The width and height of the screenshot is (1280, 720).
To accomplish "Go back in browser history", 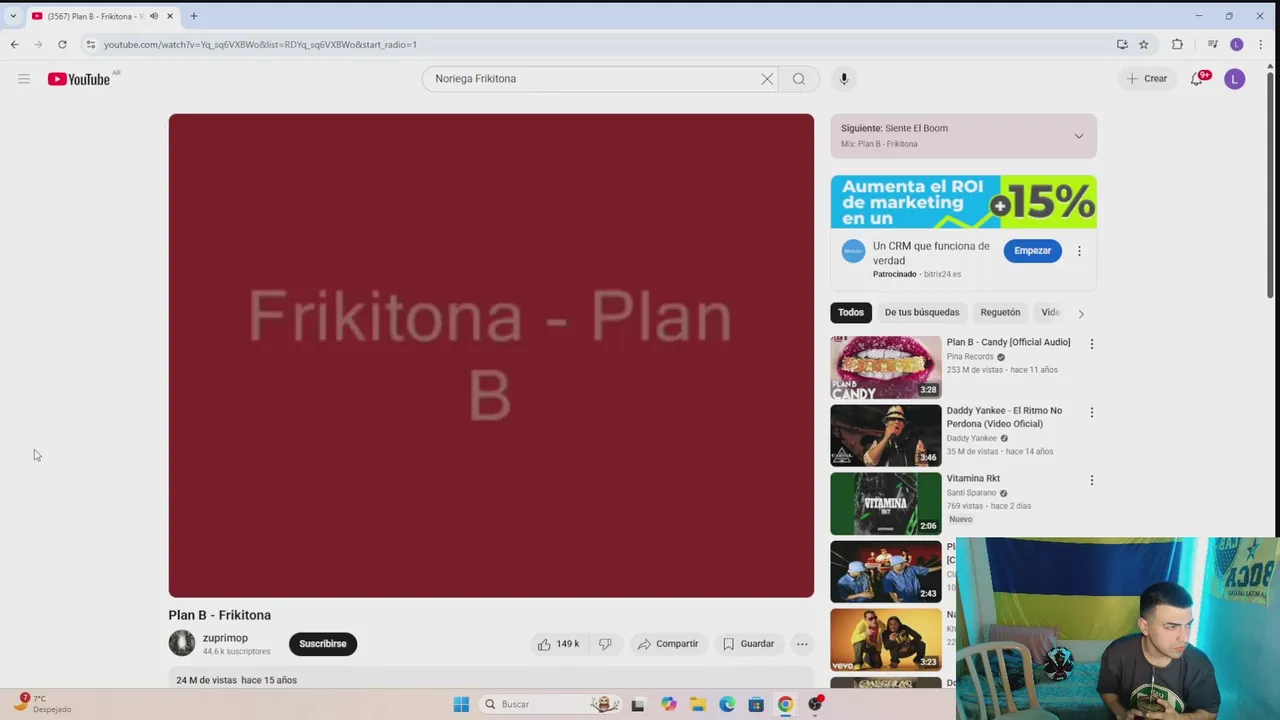I will tap(14, 44).
